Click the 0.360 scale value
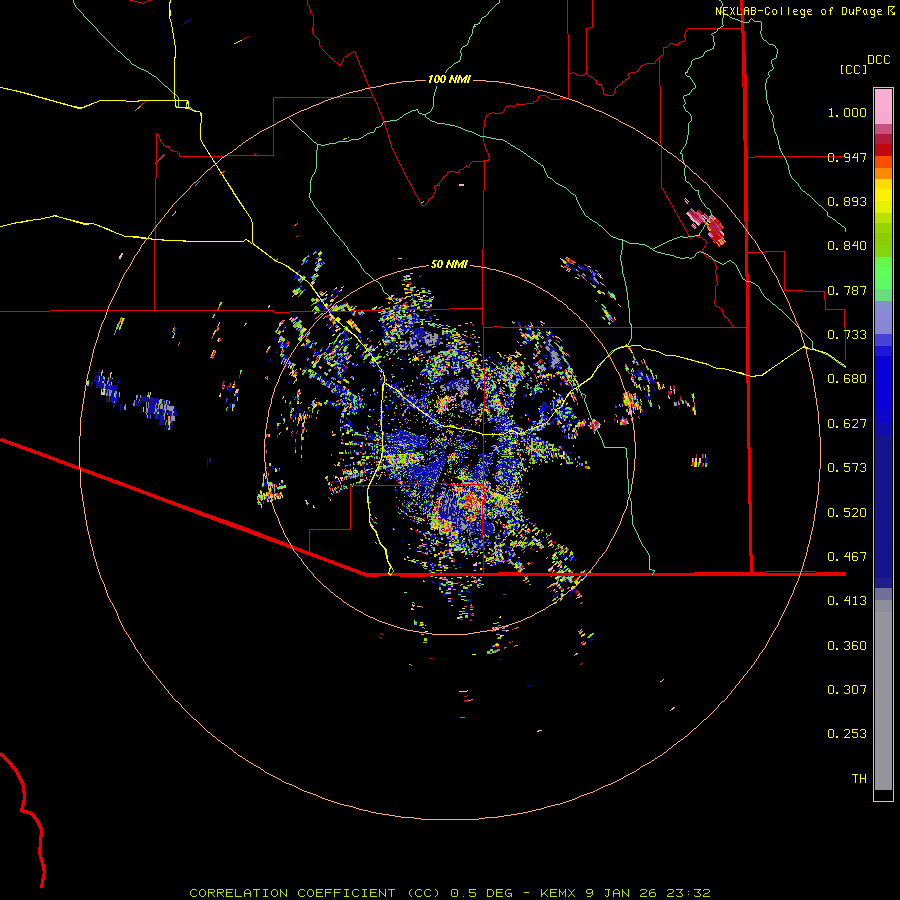This screenshot has width=900, height=900. (x=847, y=646)
